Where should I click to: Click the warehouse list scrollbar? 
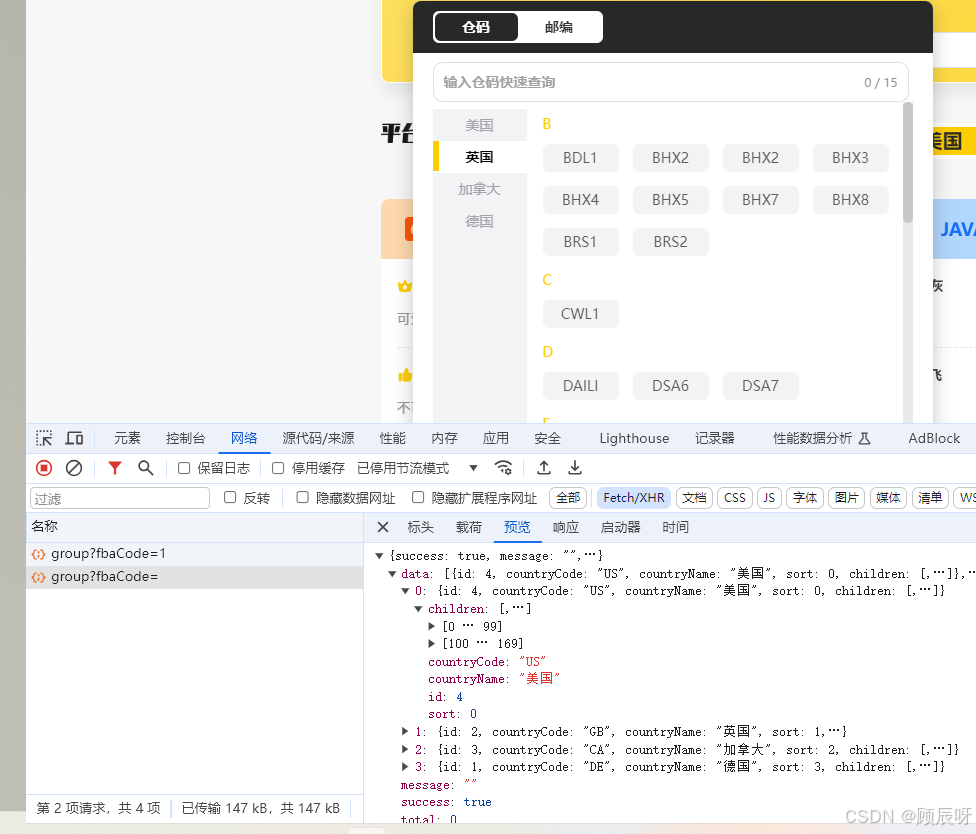tap(908, 162)
